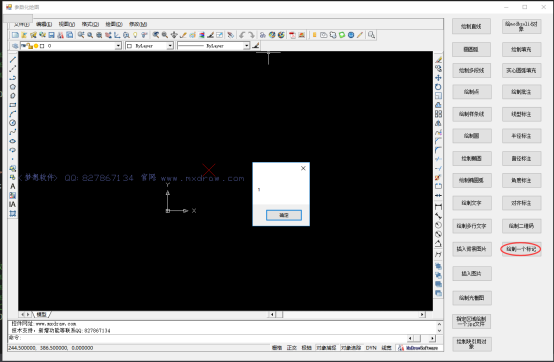Close the message dialog with X
554x362 pixels.
click(303, 168)
